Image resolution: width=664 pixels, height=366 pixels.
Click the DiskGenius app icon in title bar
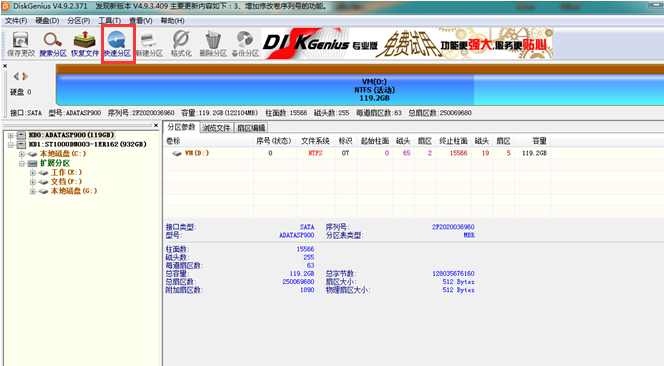tap(6, 6)
